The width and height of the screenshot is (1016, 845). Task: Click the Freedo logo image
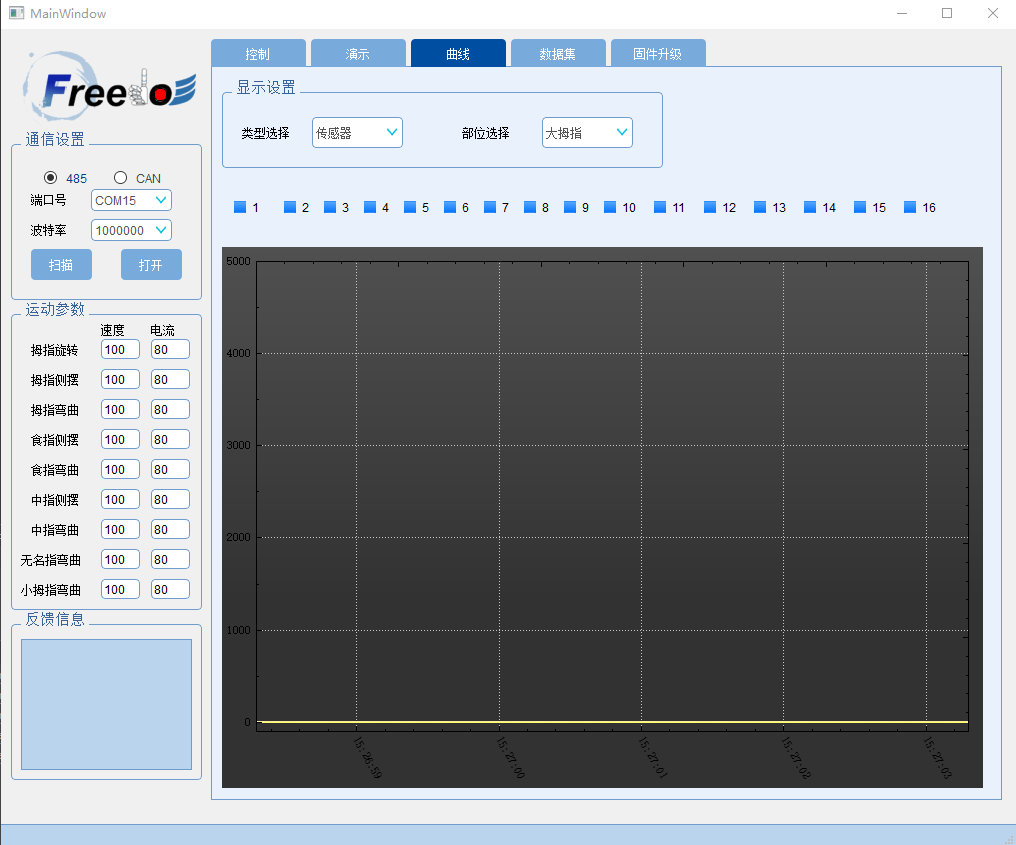coord(108,87)
